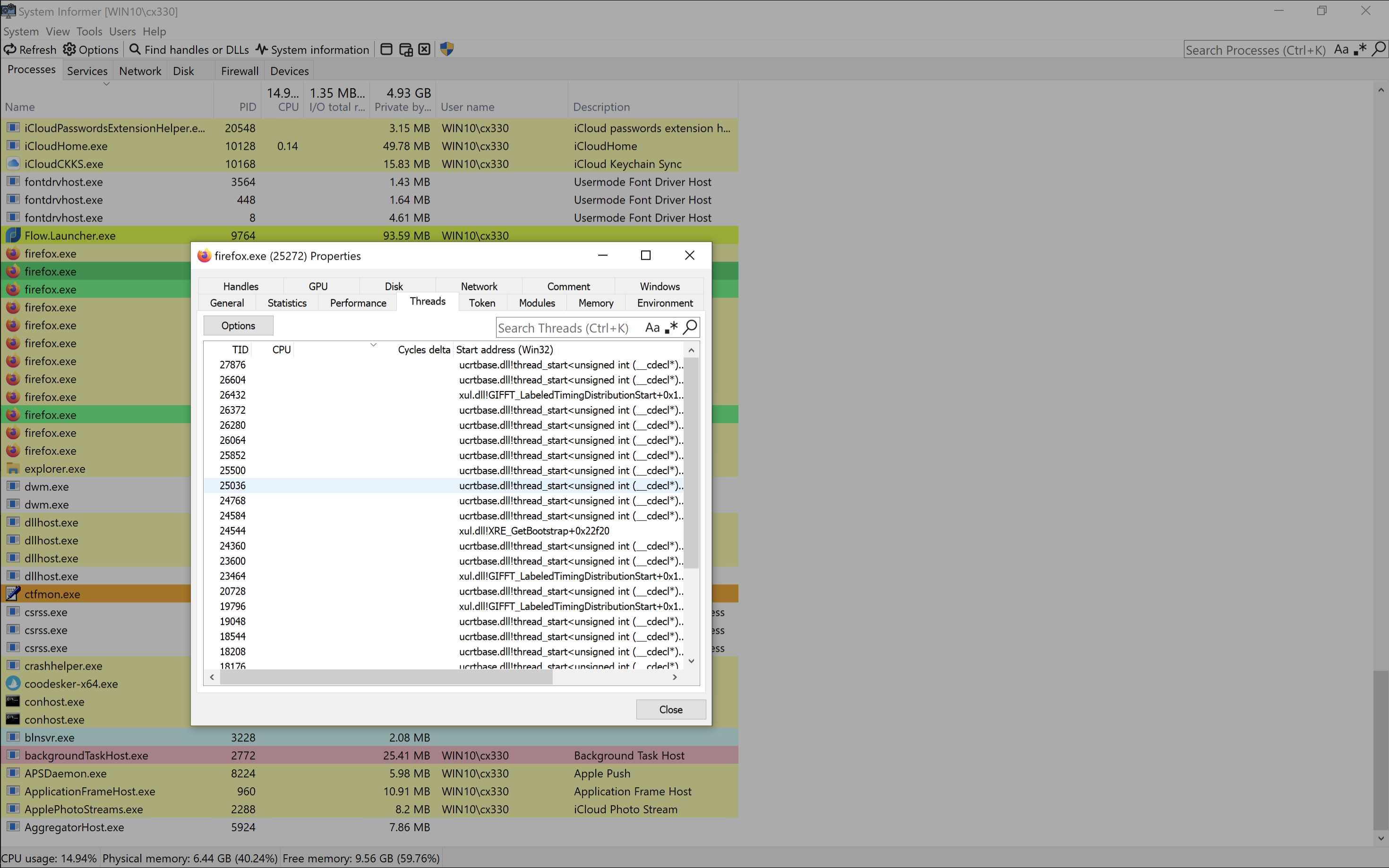Image resolution: width=1389 pixels, height=868 pixels.
Task: Click the Find handles or DLLs magnifier icon
Action: point(135,50)
